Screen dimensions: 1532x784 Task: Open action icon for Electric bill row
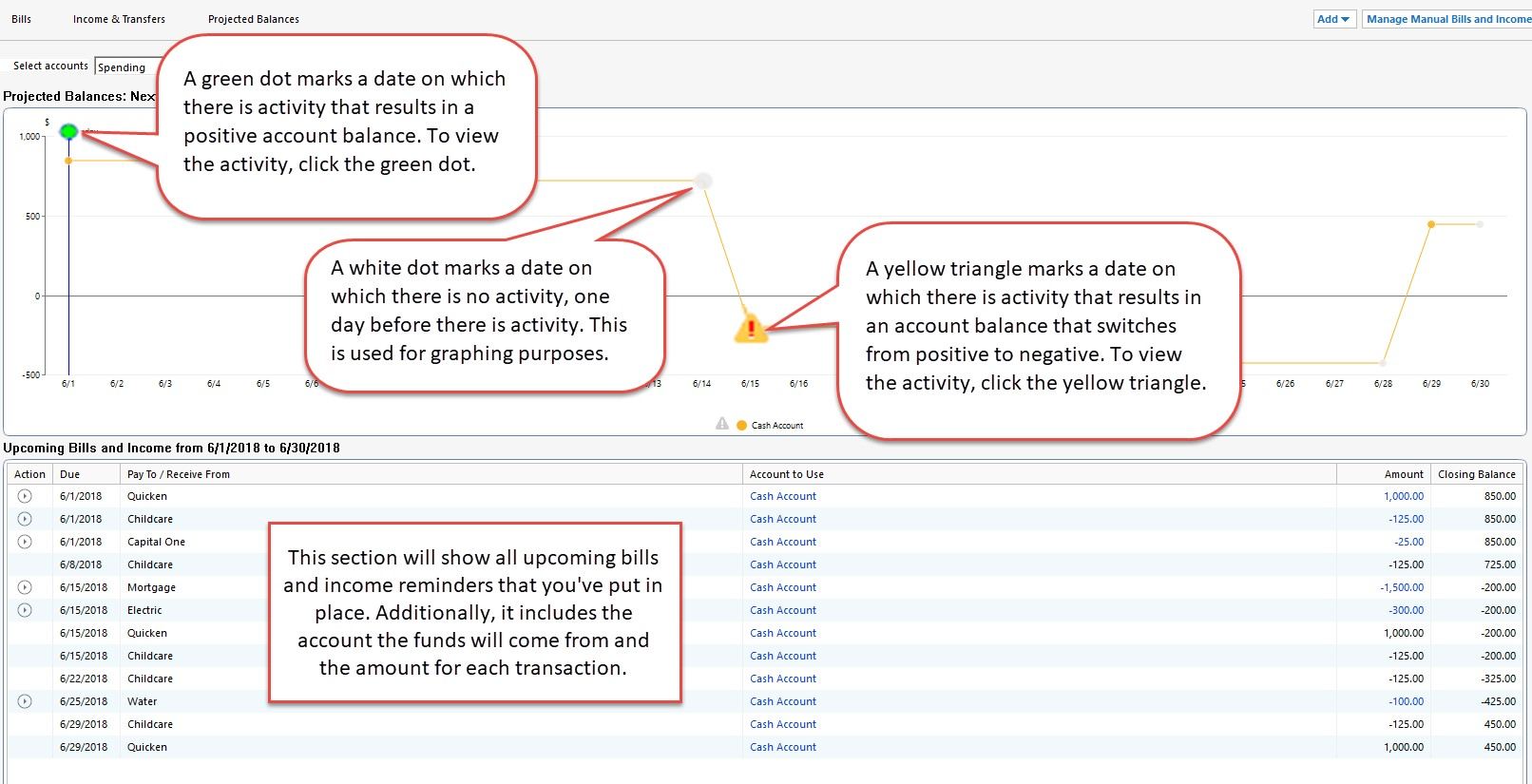click(x=25, y=610)
